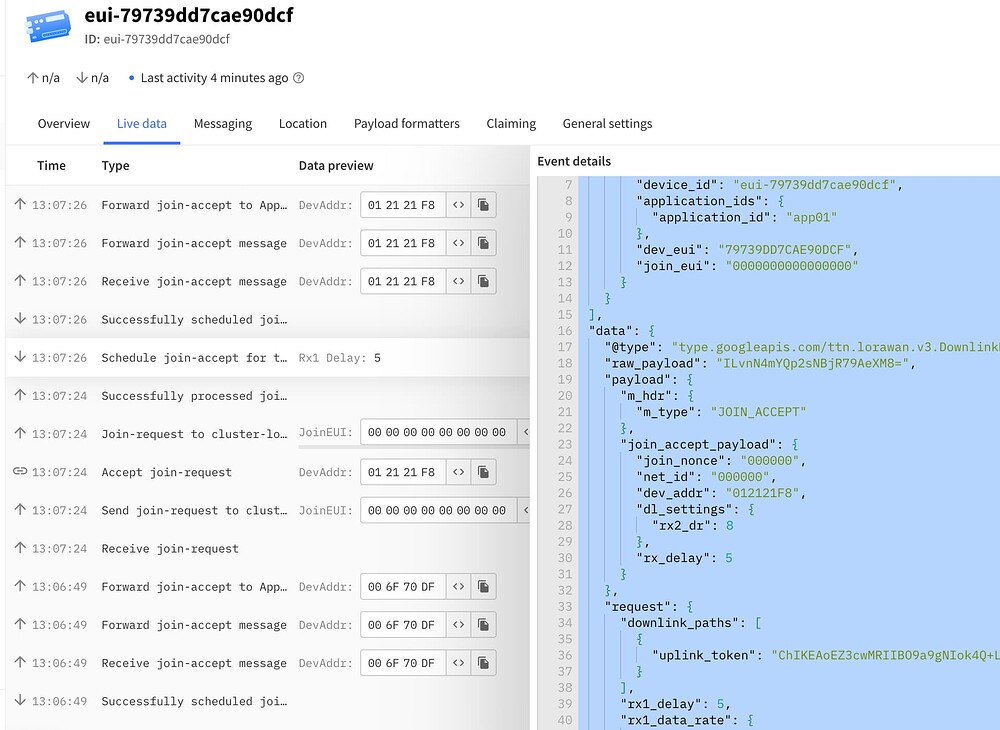Click the uplink arrow next to first n/a
The height and width of the screenshot is (730, 1000).
tap(33, 78)
